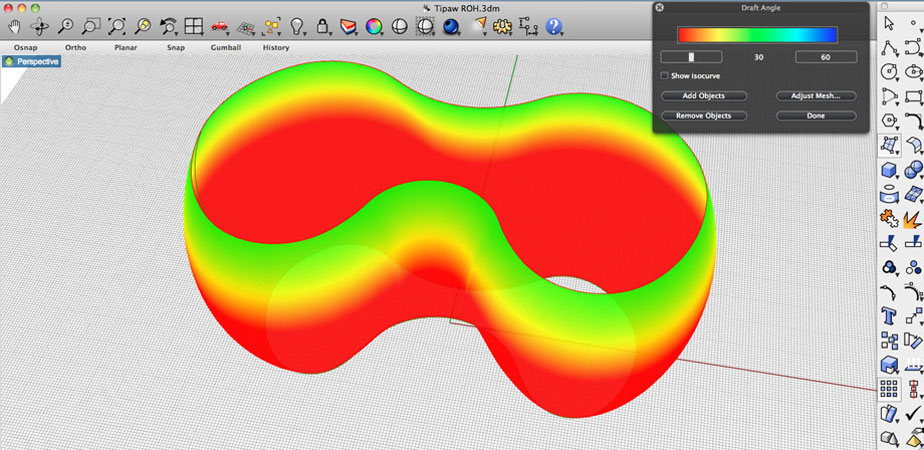The image size is (924, 450).
Task: Click the light bulb visibility icon
Action: pos(297,26)
